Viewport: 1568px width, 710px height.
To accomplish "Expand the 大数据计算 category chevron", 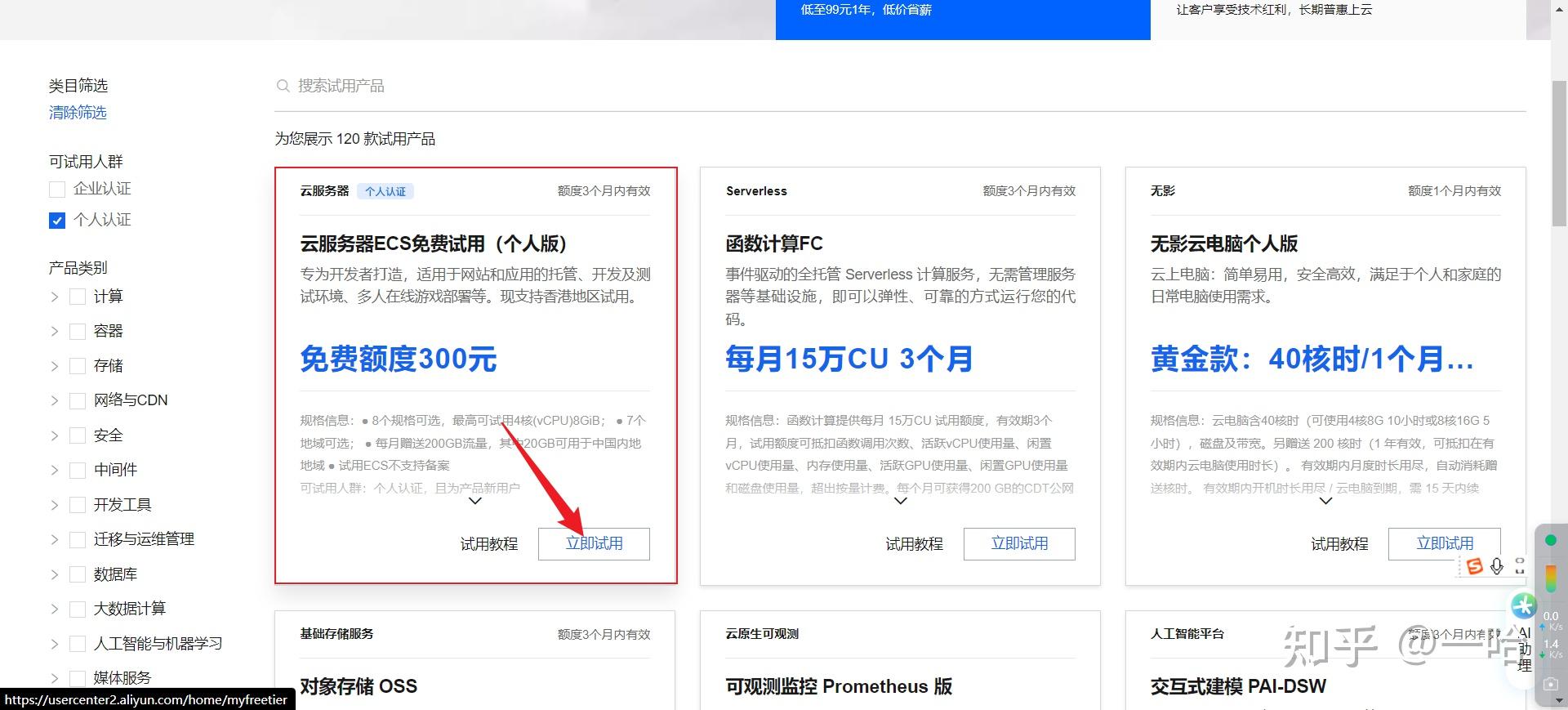I will pos(55,609).
